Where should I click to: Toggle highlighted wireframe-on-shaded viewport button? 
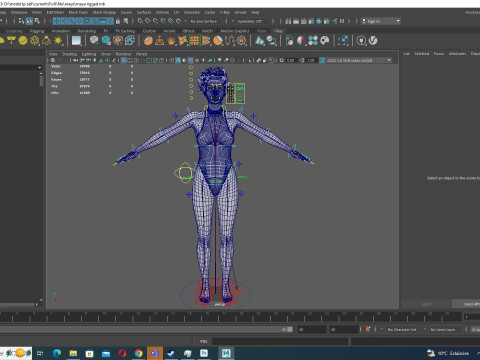(x=190, y=60)
